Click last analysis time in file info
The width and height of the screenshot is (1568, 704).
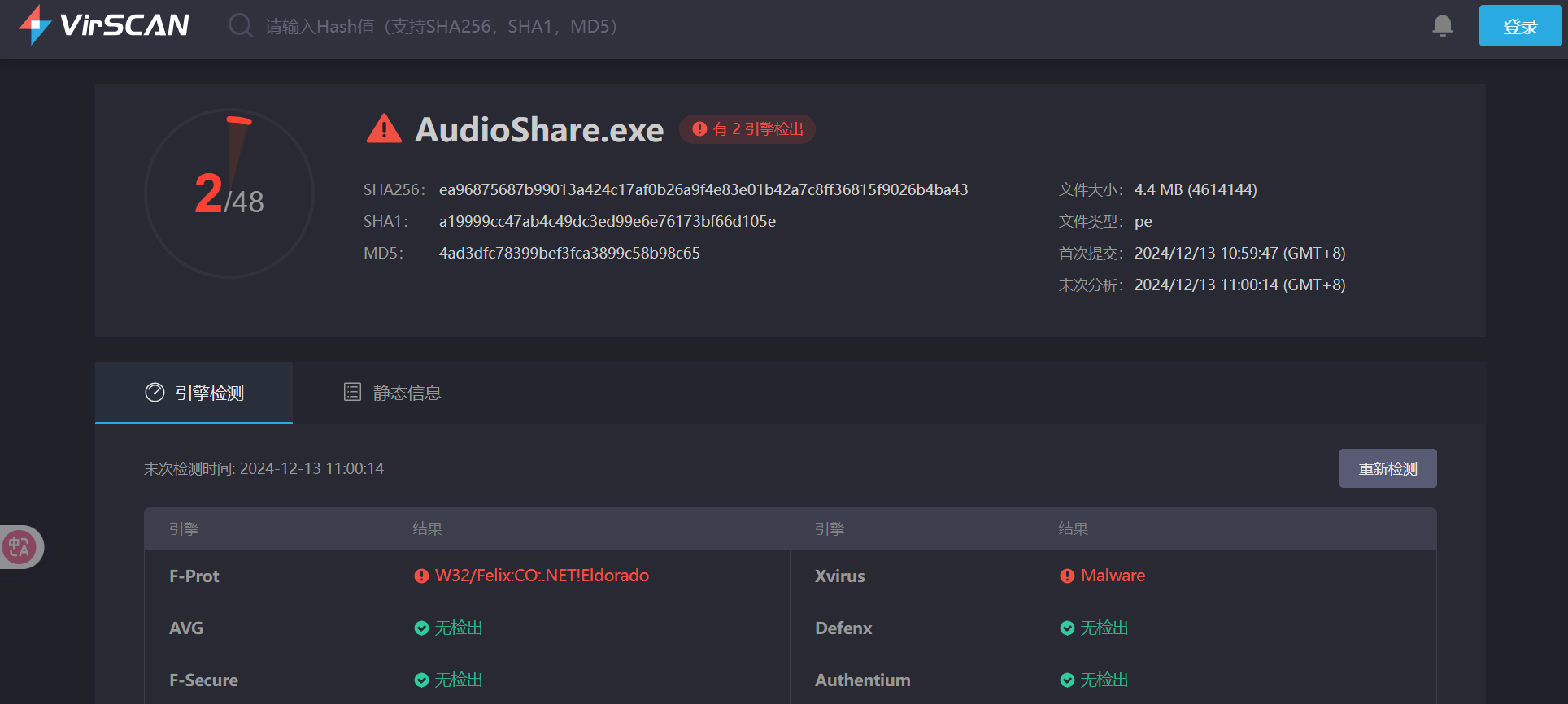tap(1239, 285)
